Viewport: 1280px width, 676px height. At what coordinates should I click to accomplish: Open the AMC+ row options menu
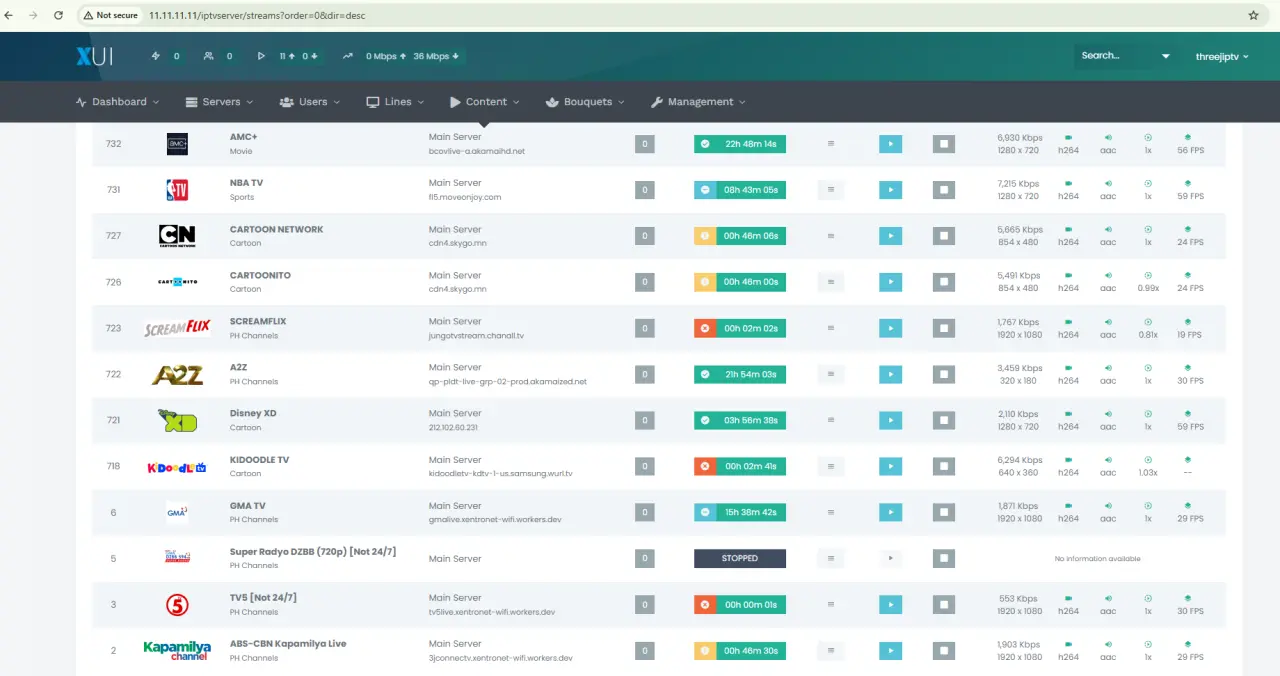(x=831, y=144)
